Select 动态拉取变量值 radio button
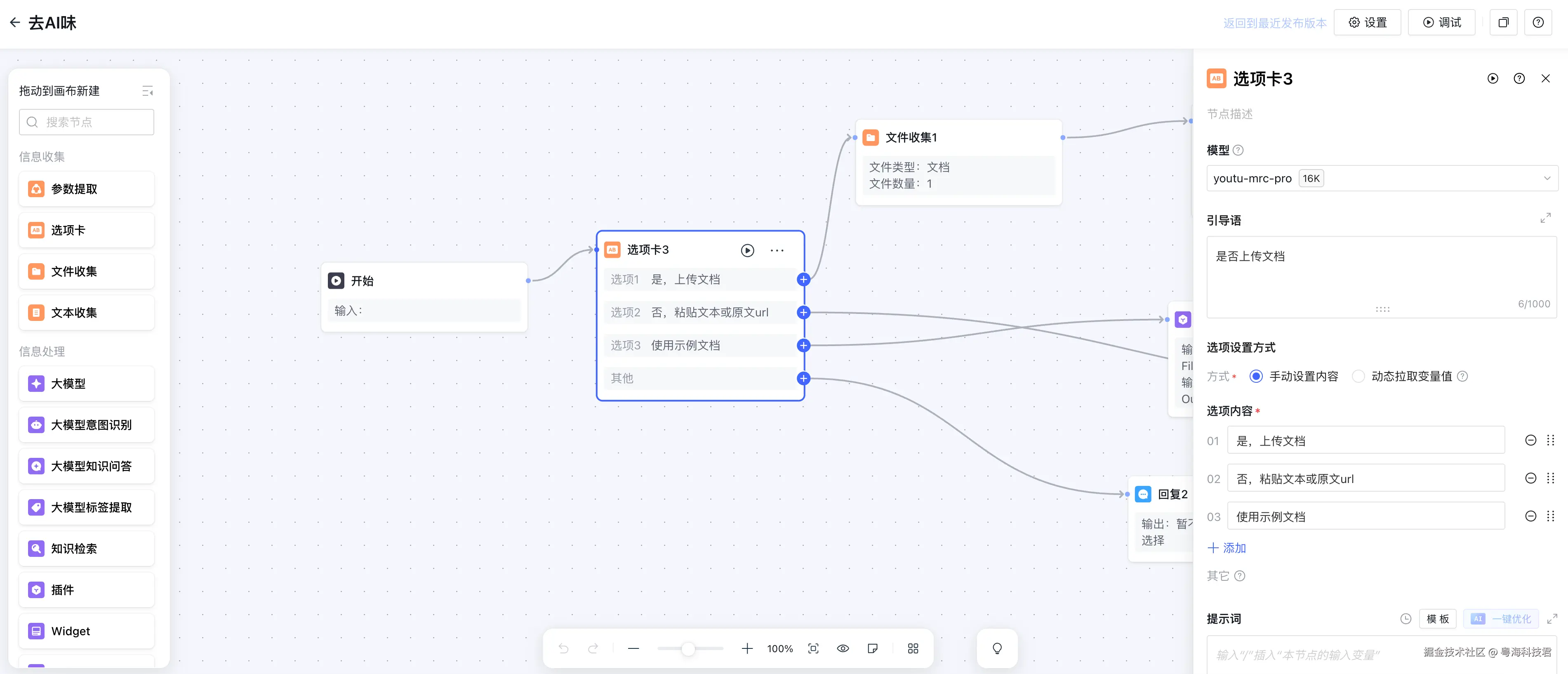Screen dimensions: 1568x674 click(x=1358, y=376)
